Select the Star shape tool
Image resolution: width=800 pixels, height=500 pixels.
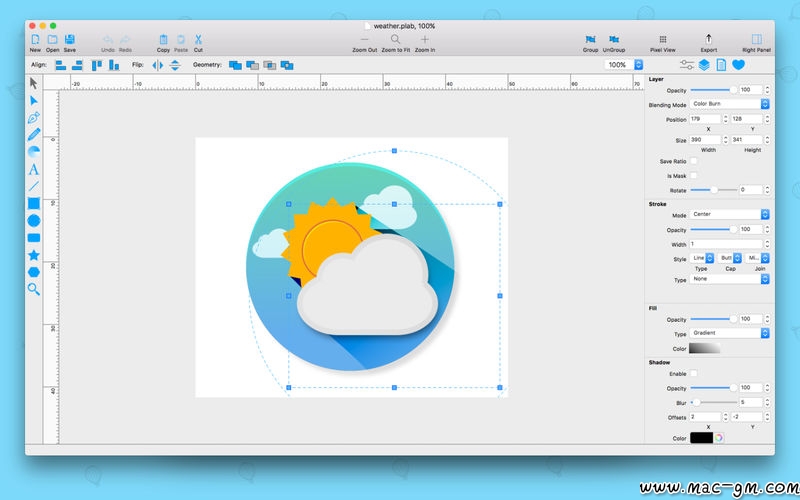coord(34,255)
